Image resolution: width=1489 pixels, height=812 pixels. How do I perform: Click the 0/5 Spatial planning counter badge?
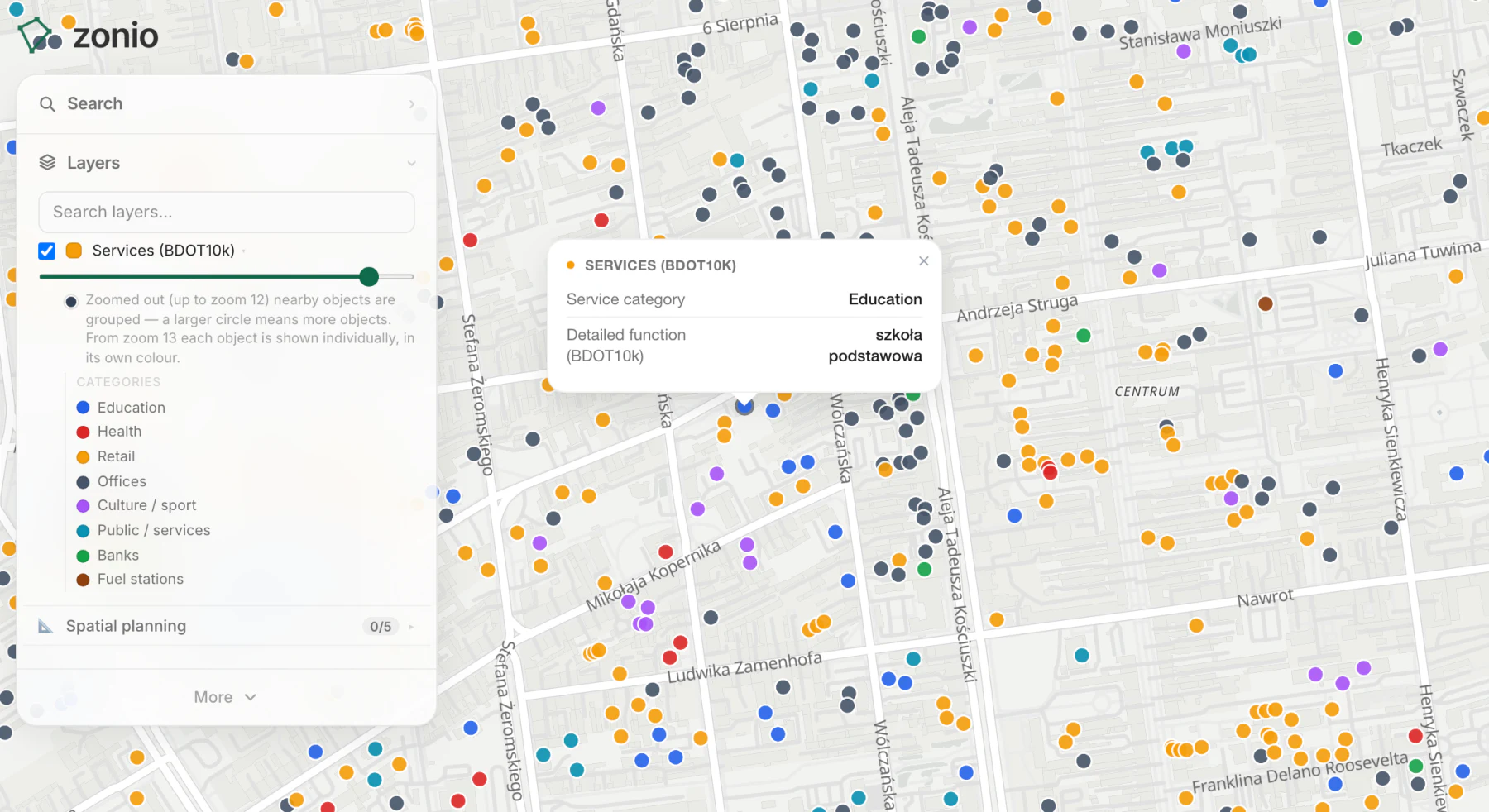[x=381, y=627]
